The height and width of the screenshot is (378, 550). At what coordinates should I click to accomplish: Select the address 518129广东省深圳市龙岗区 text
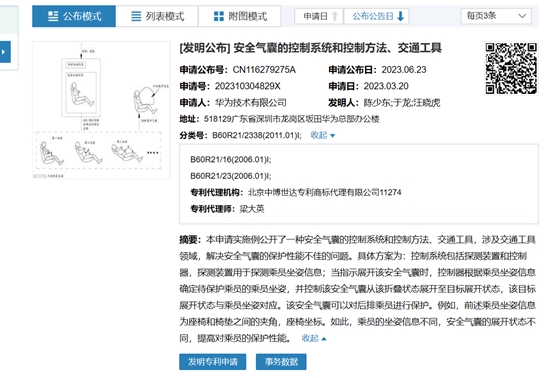coord(291,119)
